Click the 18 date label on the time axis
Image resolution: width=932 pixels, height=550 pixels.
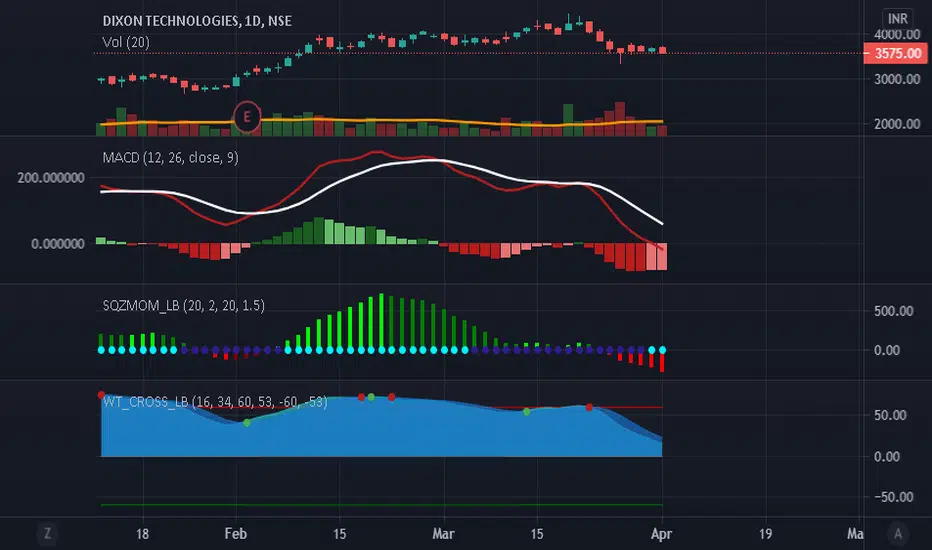(142, 533)
